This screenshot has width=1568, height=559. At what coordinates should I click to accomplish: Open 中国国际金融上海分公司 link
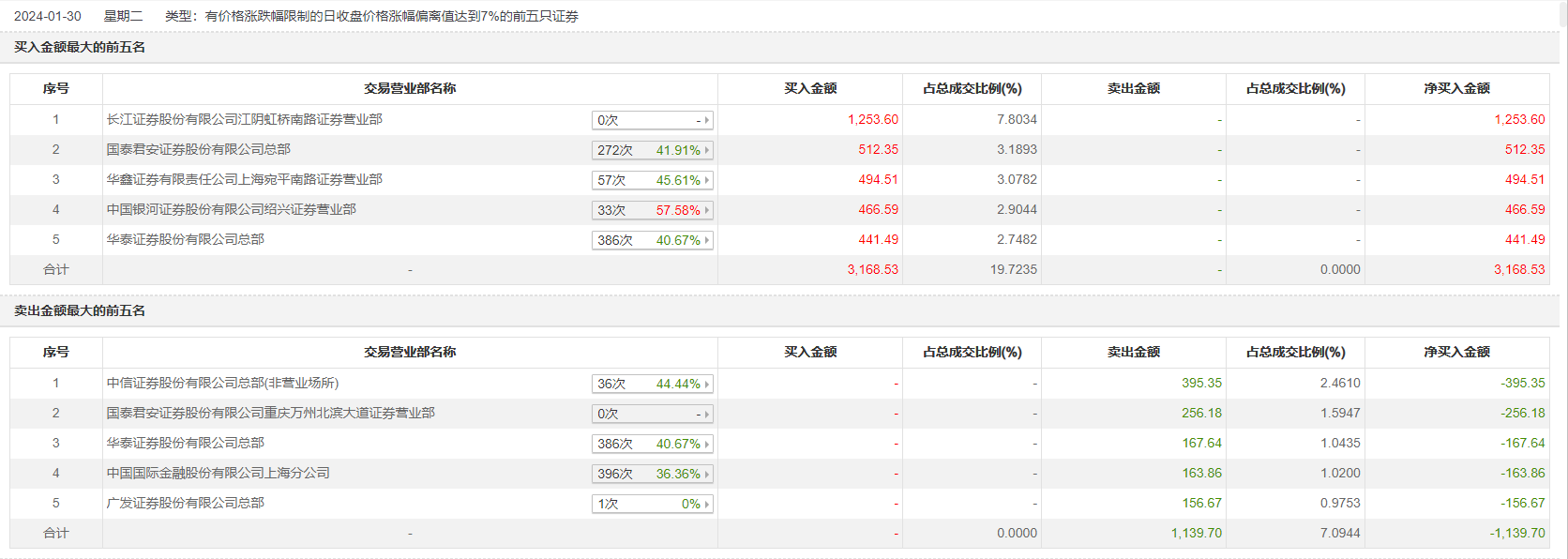(x=218, y=473)
